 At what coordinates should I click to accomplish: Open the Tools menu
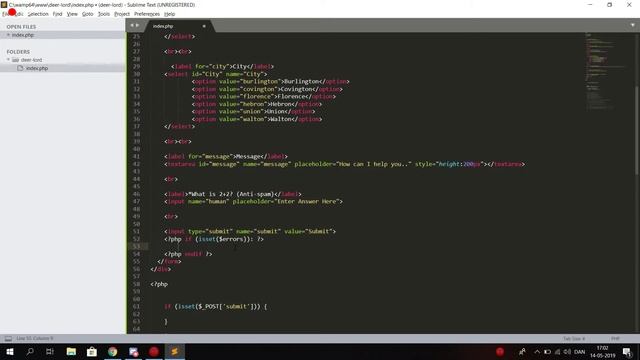coord(104,14)
